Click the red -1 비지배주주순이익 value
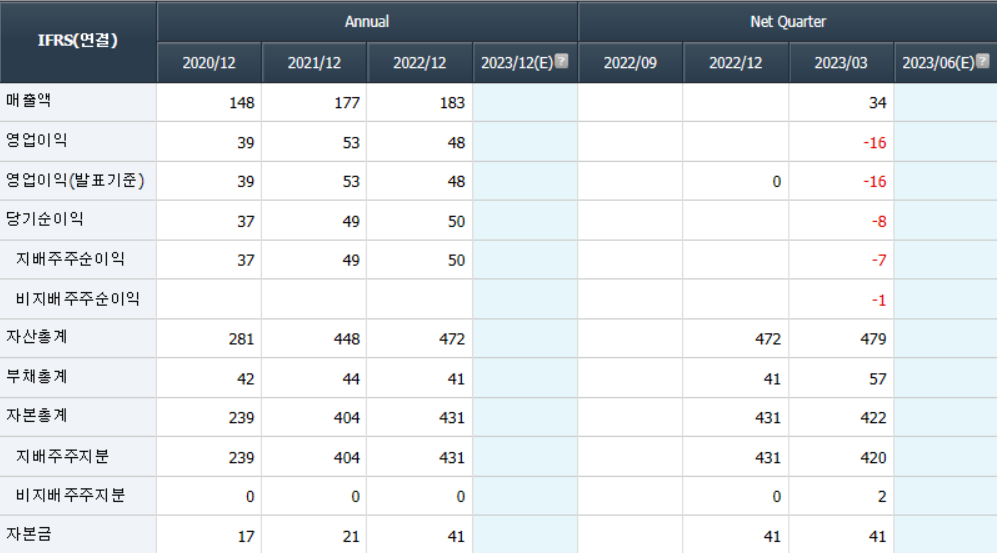 (879, 300)
